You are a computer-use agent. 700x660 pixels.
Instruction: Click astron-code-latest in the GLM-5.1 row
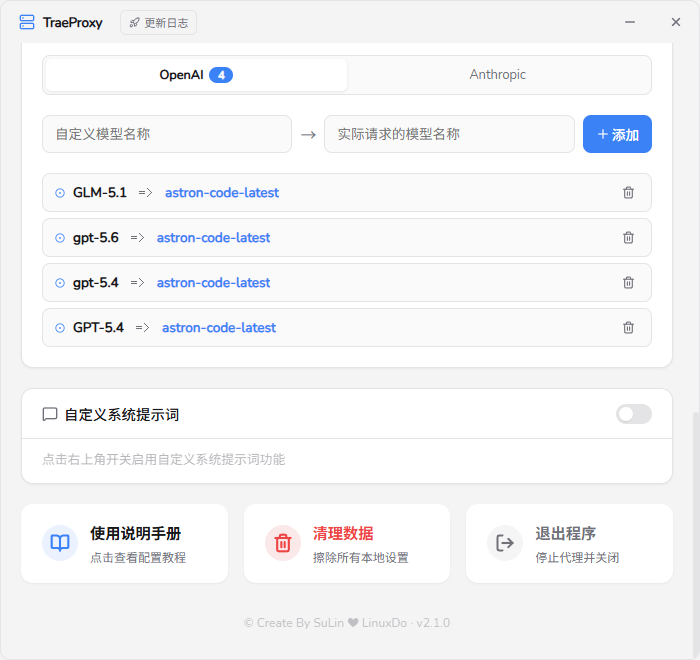pyautogui.click(x=222, y=192)
